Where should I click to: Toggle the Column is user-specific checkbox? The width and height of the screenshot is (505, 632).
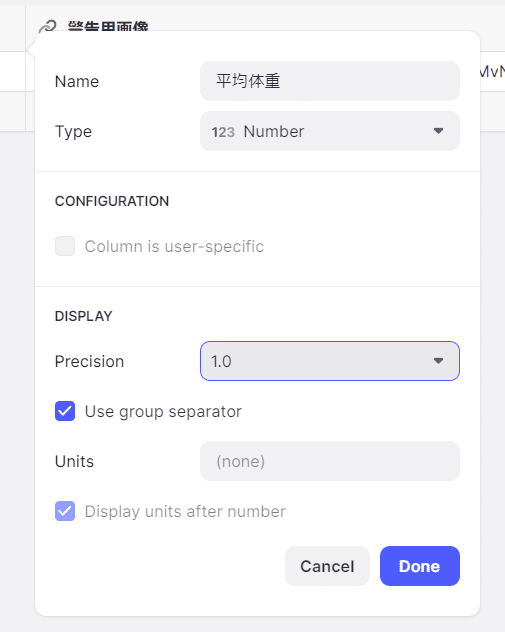click(65, 246)
